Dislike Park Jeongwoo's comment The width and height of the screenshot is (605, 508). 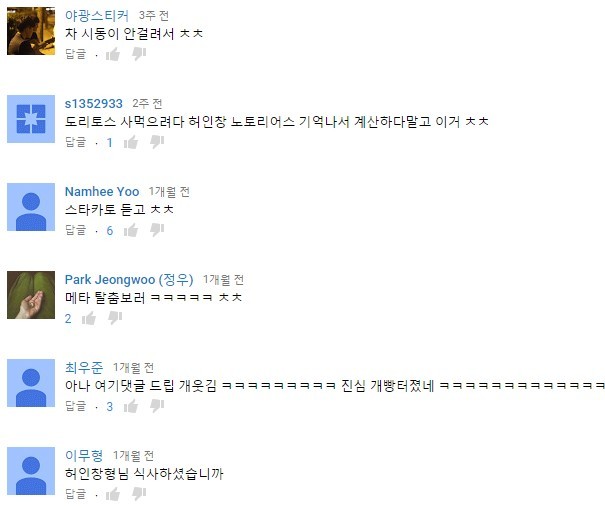click(x=115, y=319)
